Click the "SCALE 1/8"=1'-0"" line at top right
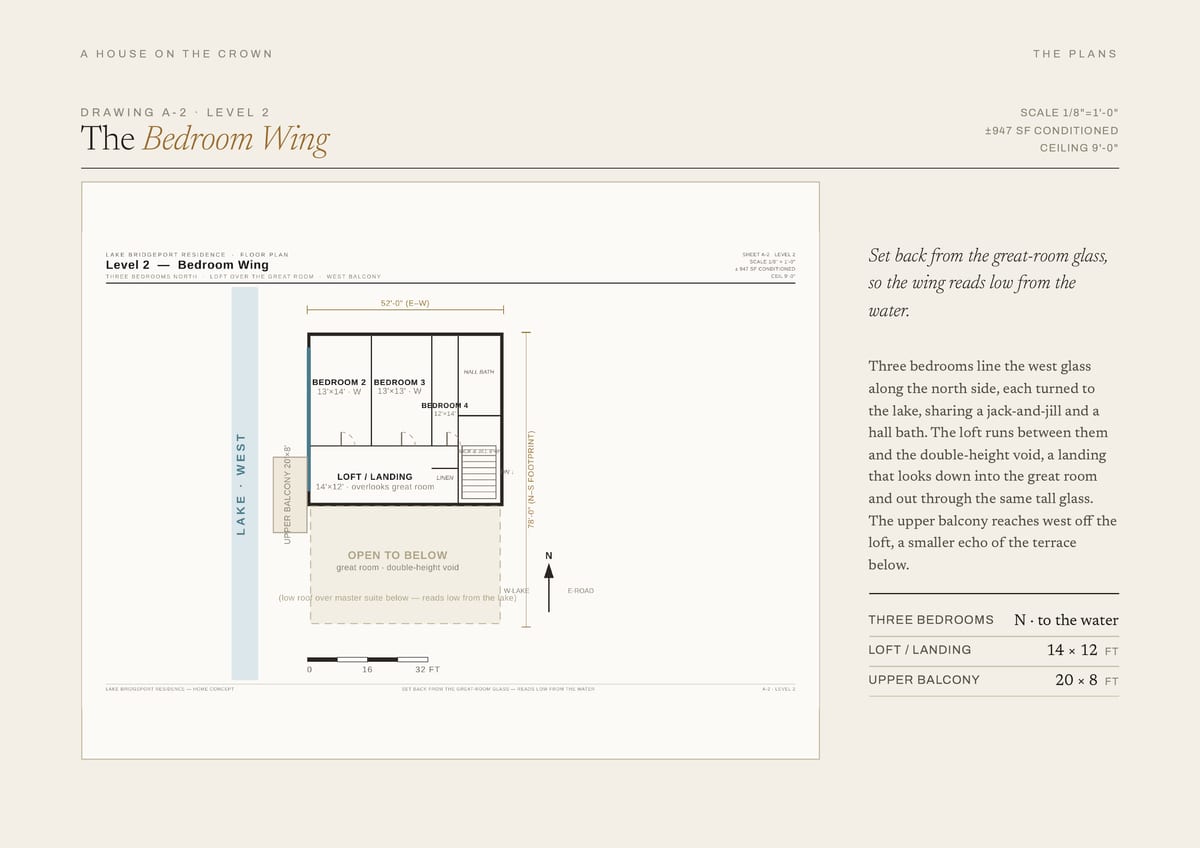The image size is (1200, 848). (x=1069, y=113)
